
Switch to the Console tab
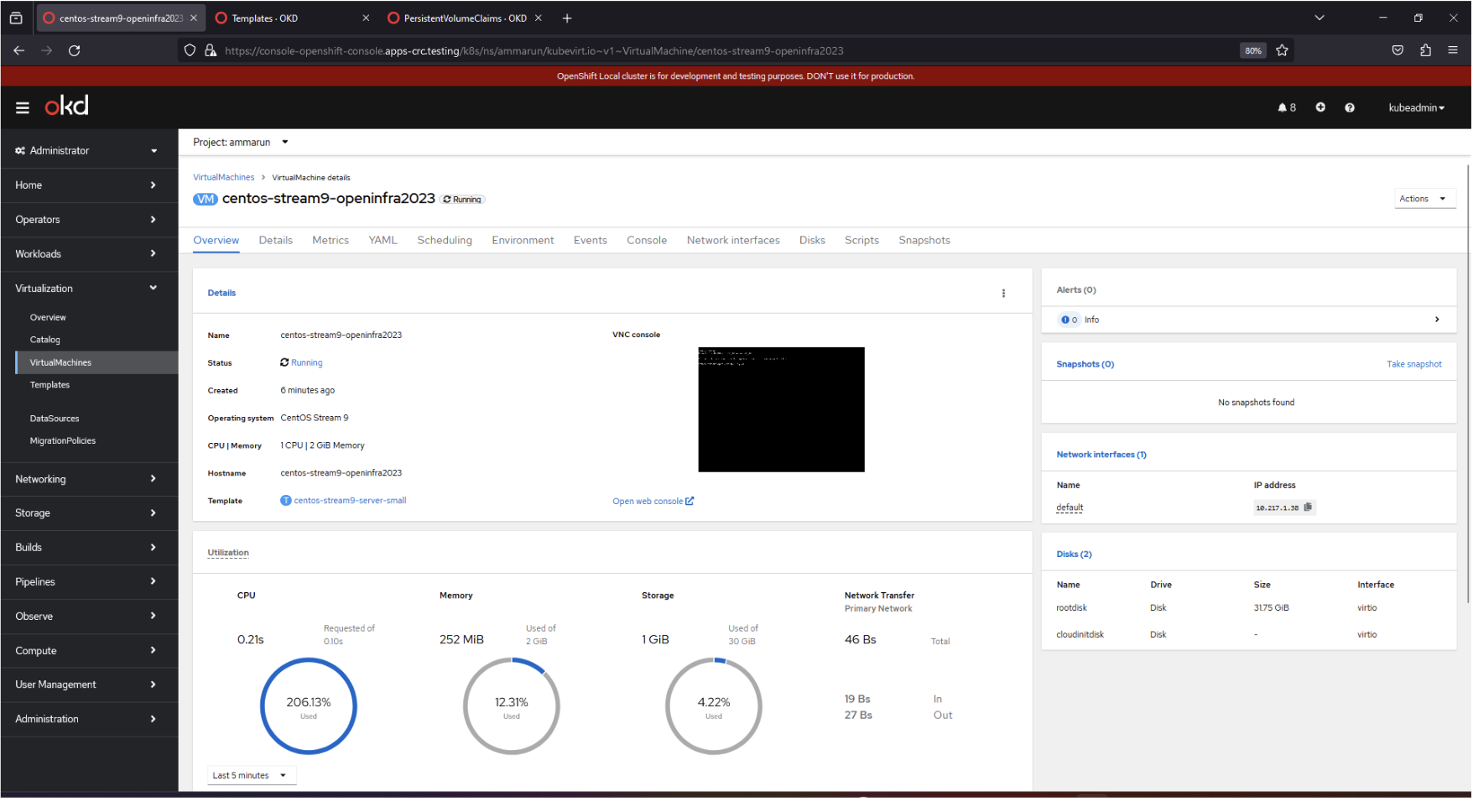pos(647,241)
